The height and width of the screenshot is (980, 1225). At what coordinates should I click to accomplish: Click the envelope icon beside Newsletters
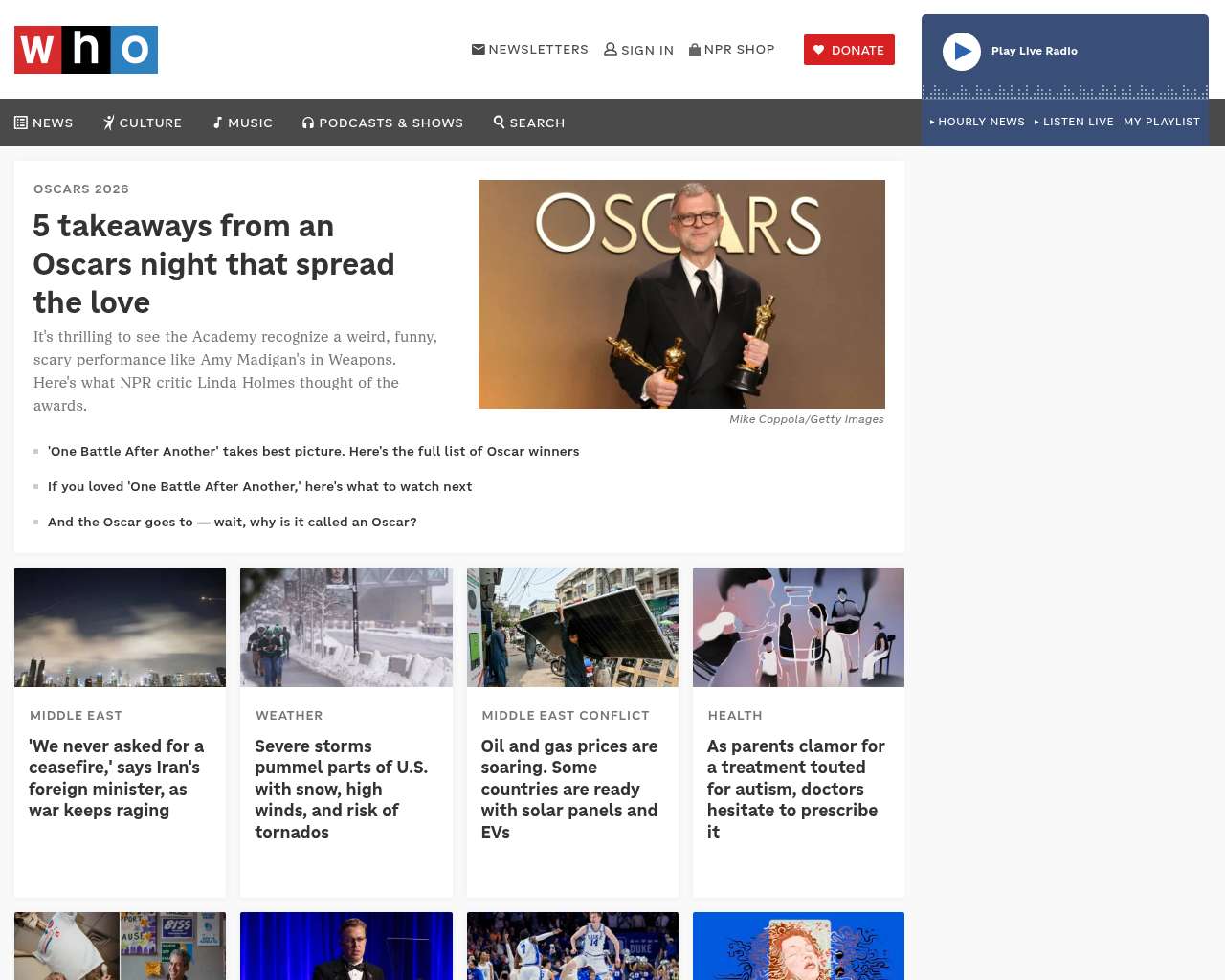479,49
